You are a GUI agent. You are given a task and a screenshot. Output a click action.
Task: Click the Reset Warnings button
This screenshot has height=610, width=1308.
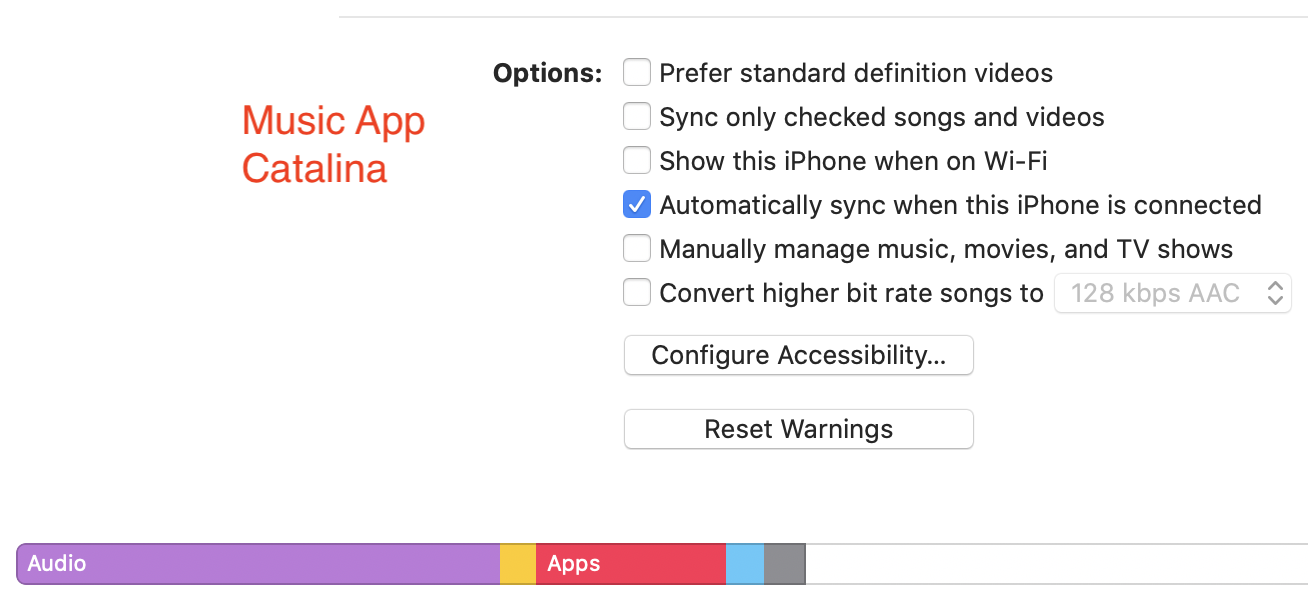tap(798, 429)
